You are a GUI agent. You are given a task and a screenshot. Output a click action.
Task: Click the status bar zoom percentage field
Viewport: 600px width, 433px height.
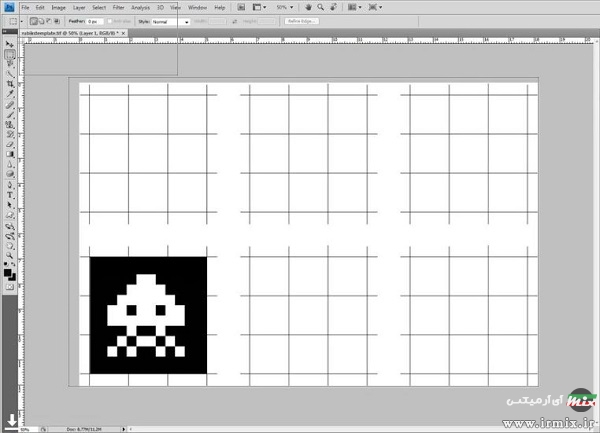[28, 430]
